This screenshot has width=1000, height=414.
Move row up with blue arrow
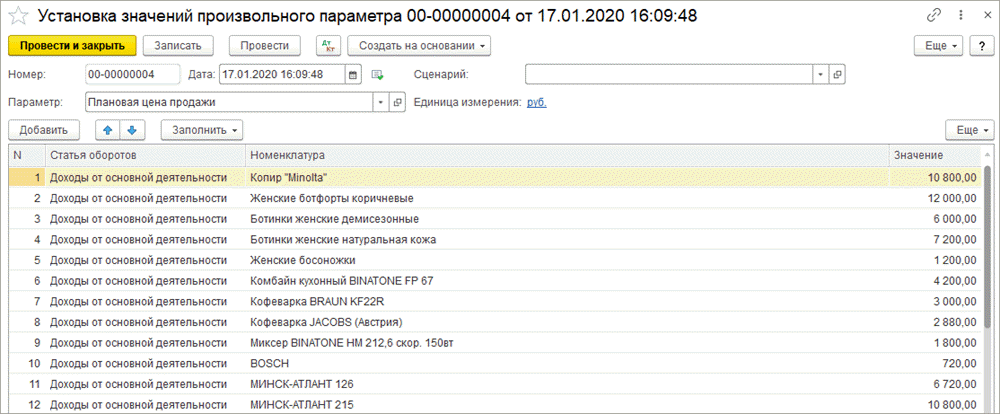pyautogui.click(x=108, y=130)
